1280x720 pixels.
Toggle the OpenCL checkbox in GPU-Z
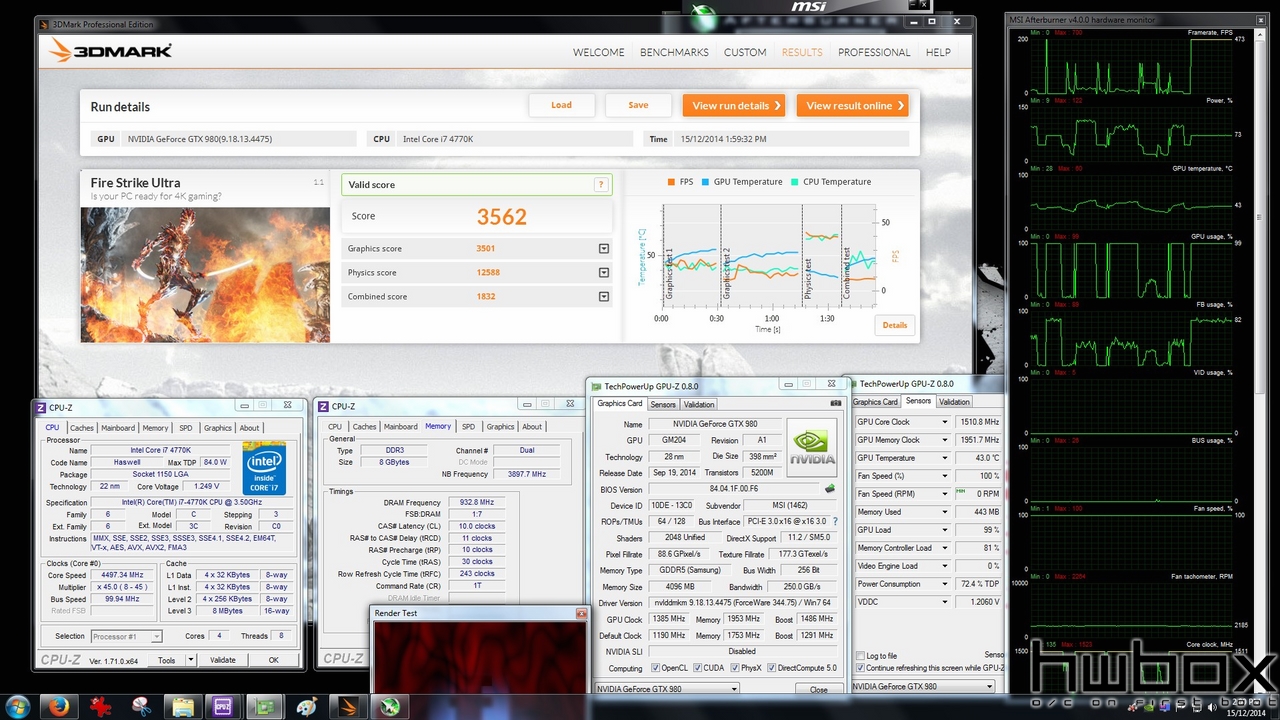[655, 668]
